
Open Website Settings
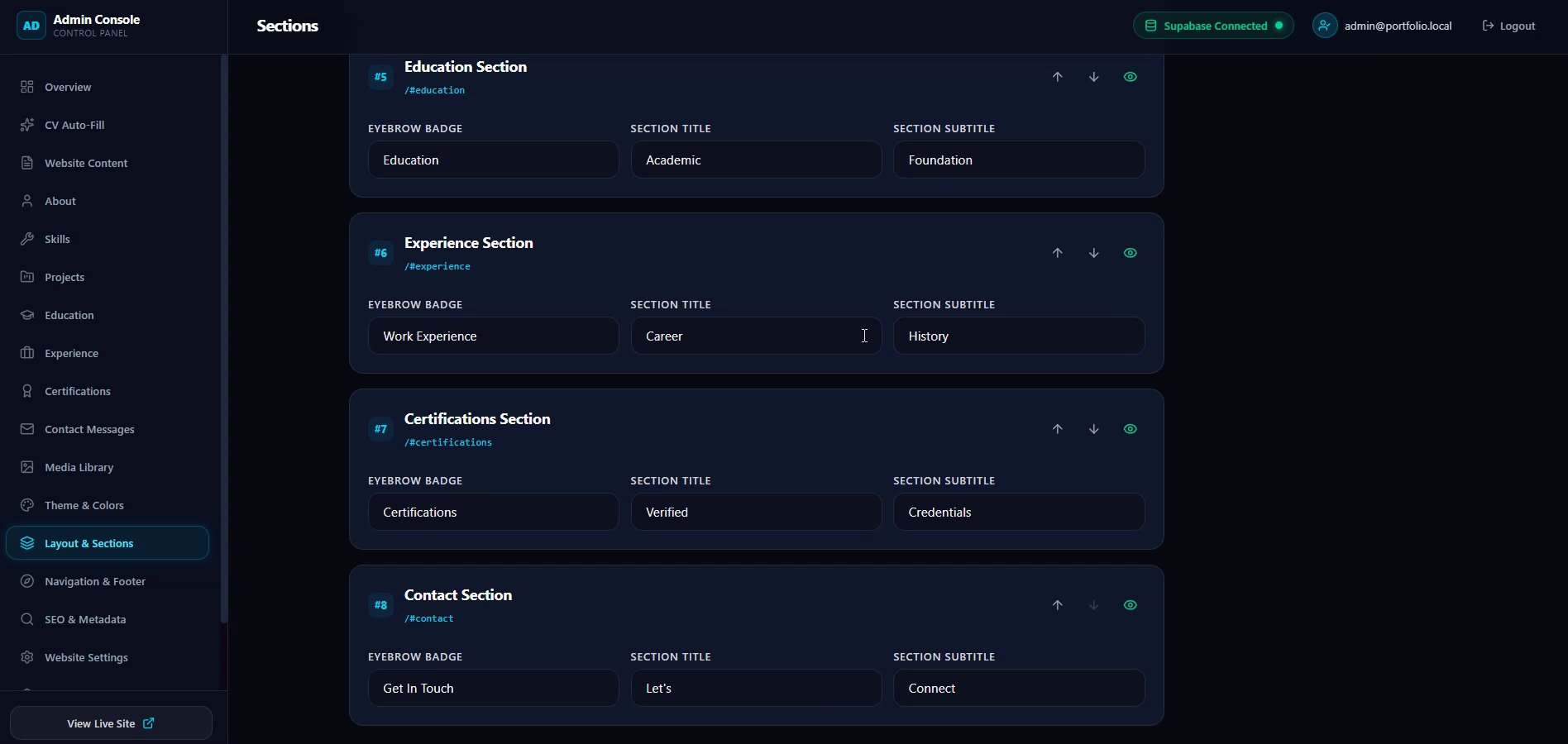(x=108, y=657)
